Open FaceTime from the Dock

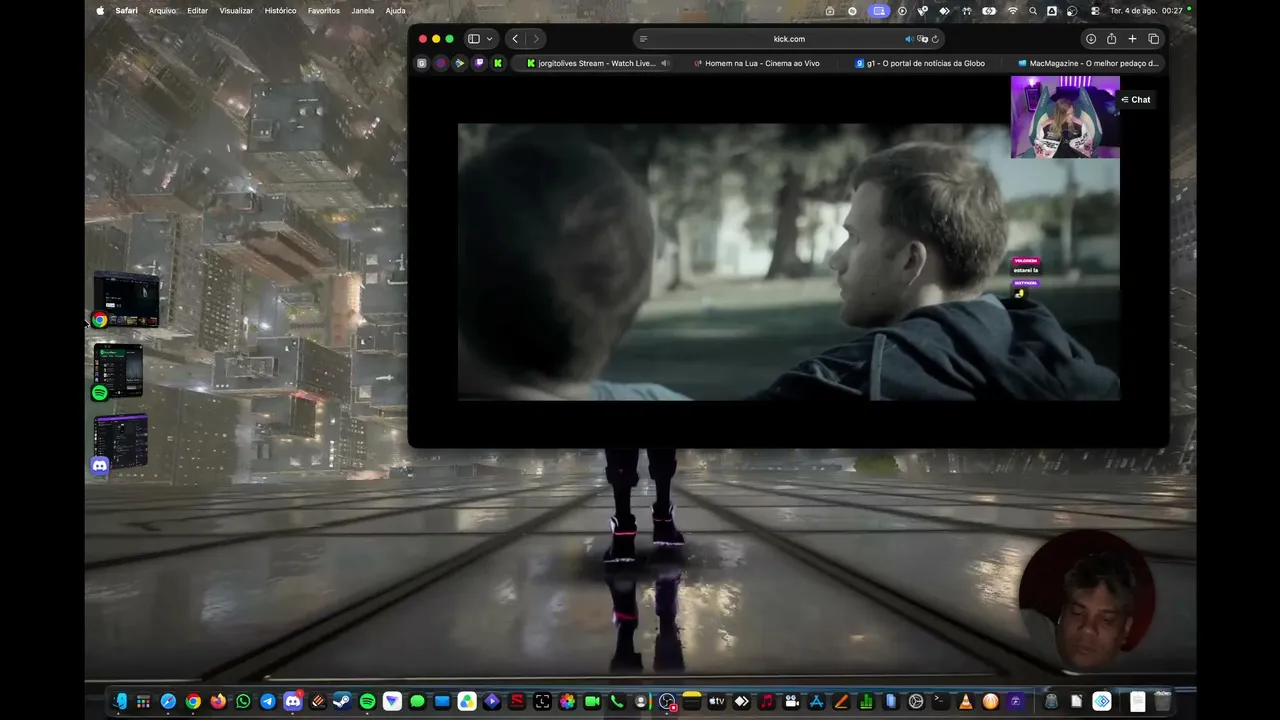(x=592, y=702)
